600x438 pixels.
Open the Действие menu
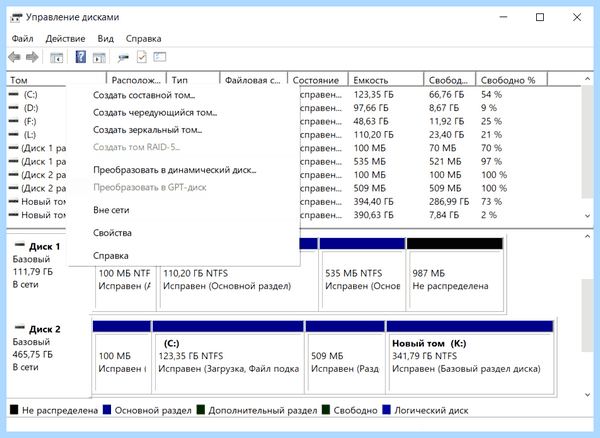click(65, 39)
